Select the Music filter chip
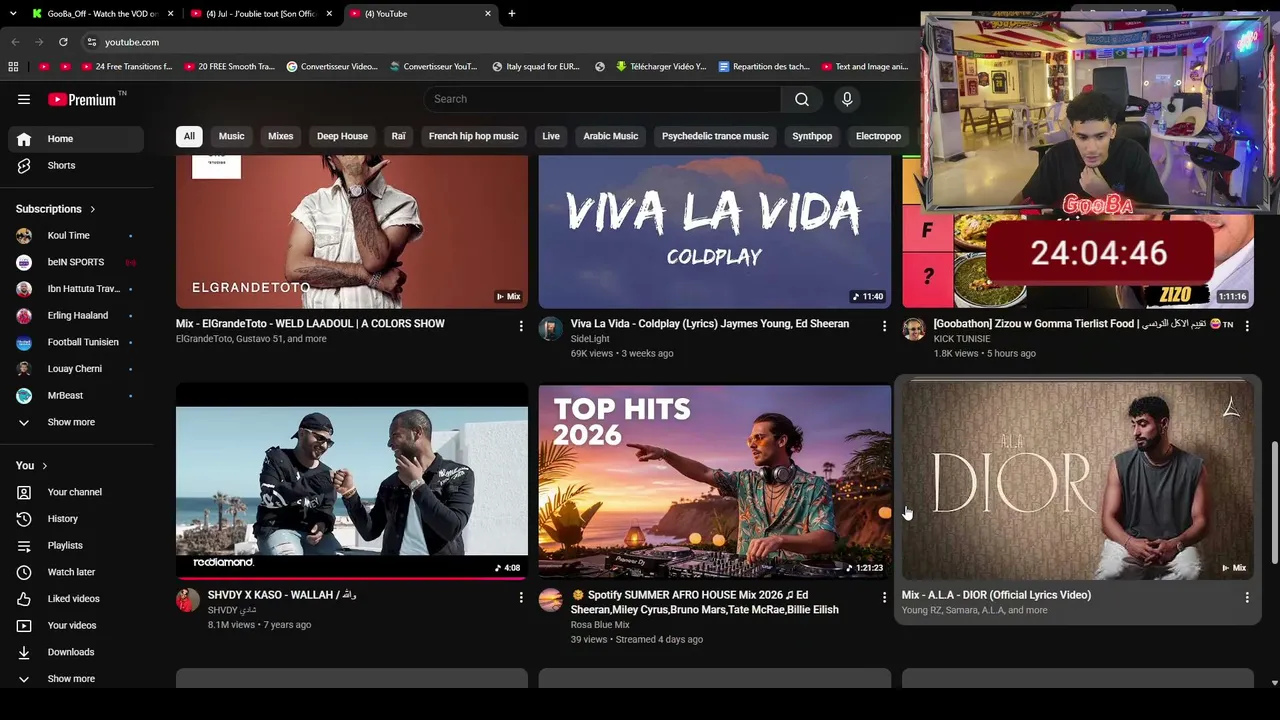 pyautogui.click(x=231, y=136)
